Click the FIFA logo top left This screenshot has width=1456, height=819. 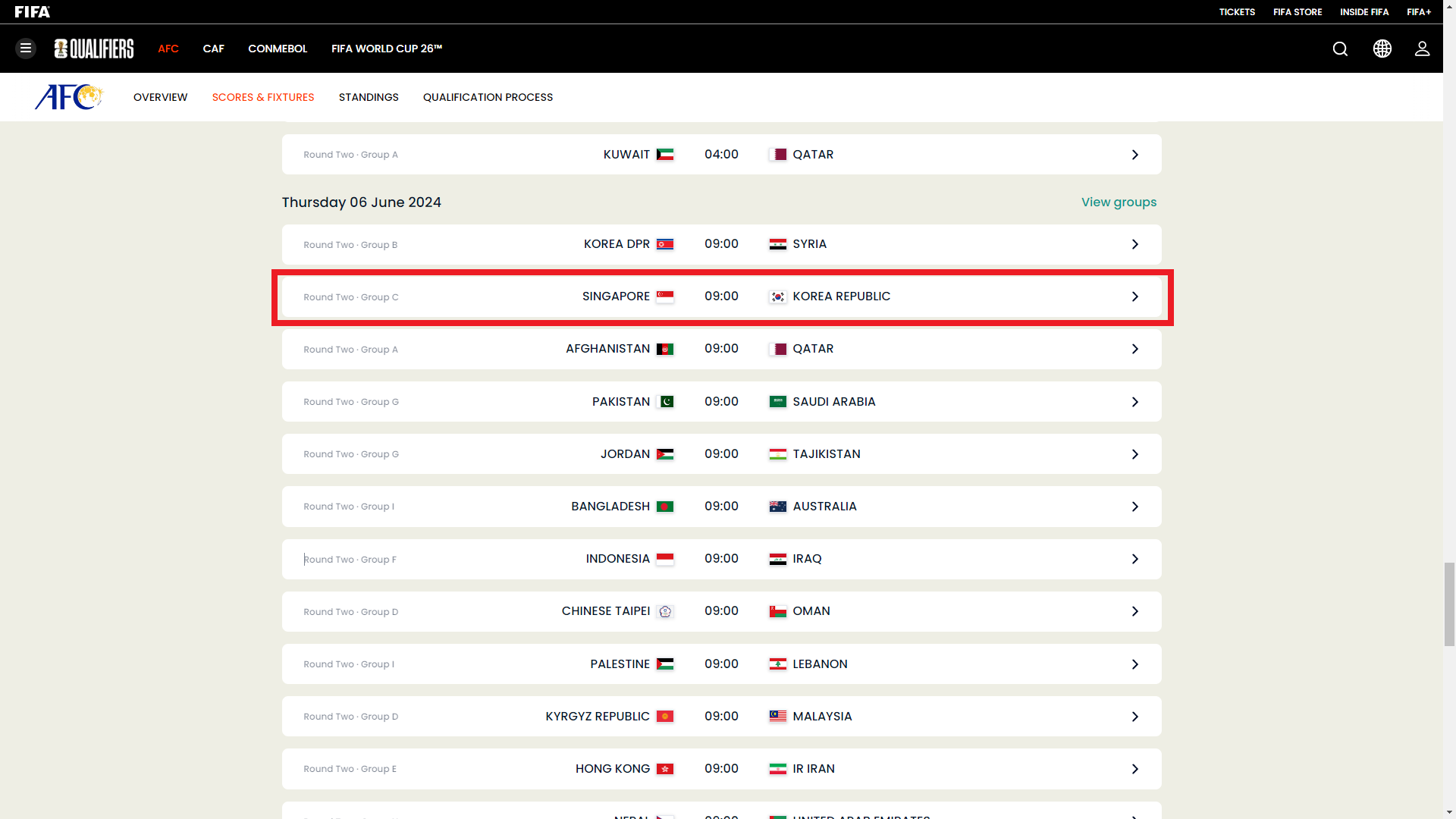click(x=33, y=11)
